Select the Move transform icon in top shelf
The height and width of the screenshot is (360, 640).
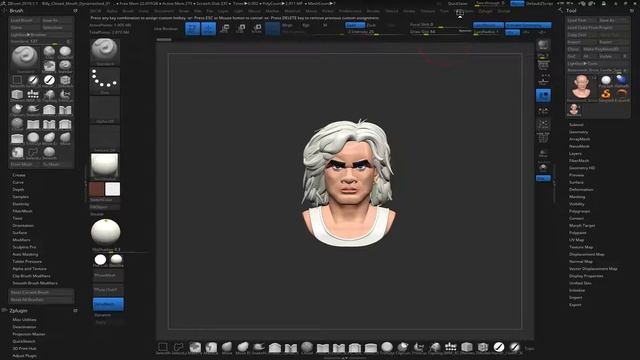(x=224, y=28)
